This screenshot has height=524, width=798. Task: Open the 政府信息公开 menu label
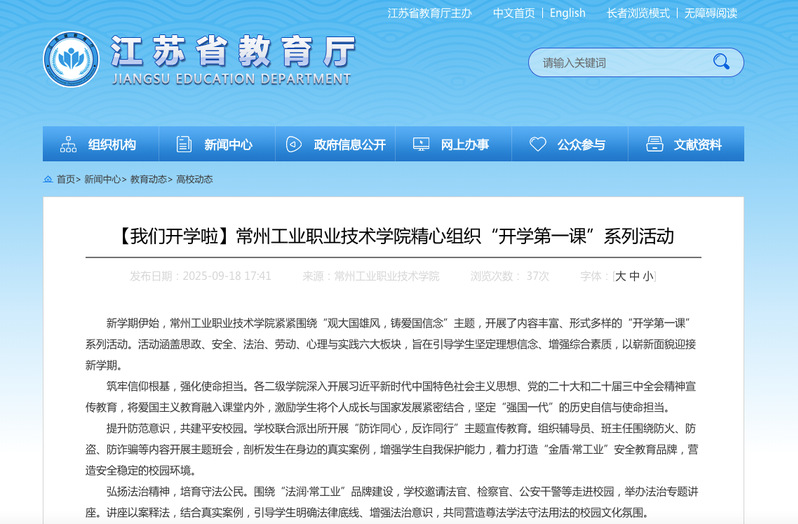[349, 144]
